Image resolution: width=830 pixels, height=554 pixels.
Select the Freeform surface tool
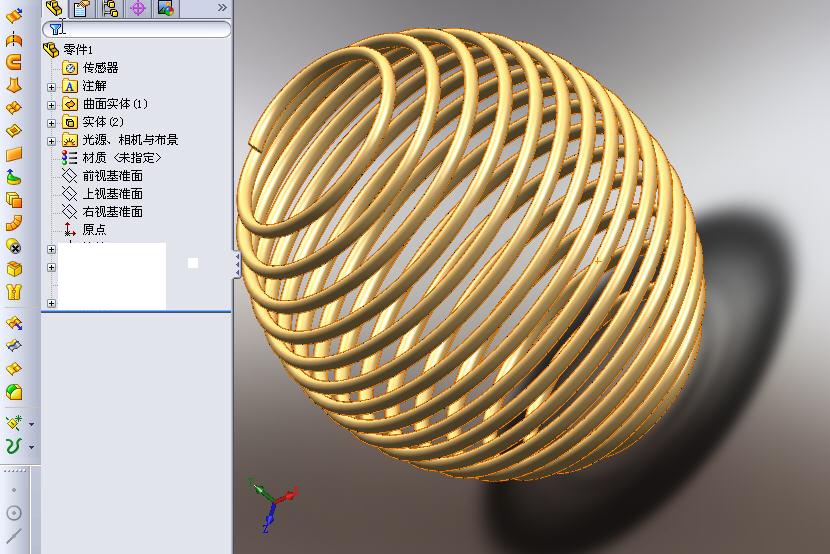14,177
